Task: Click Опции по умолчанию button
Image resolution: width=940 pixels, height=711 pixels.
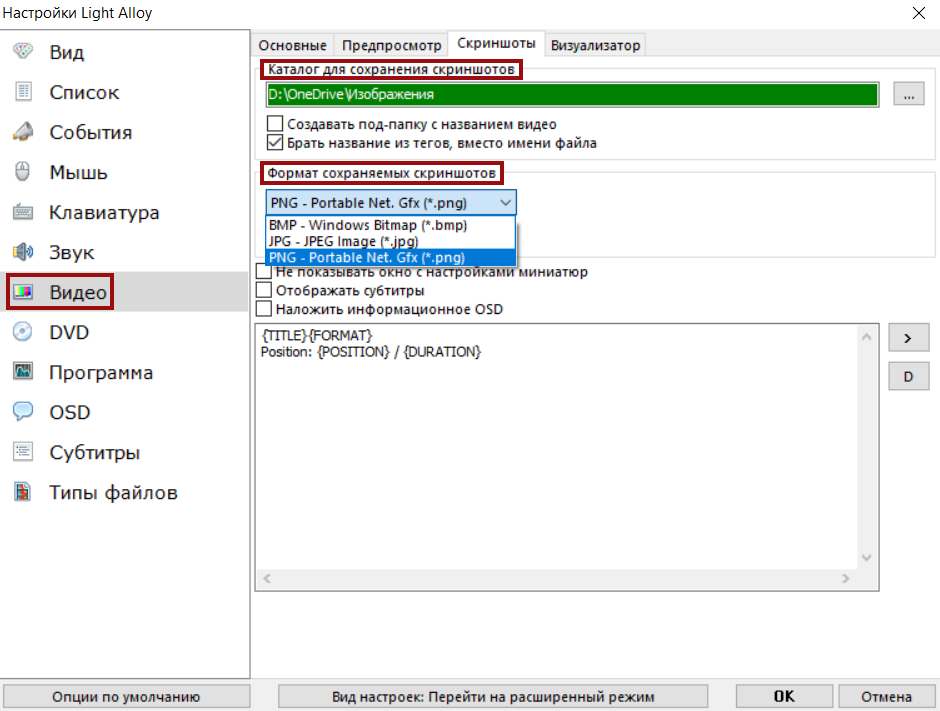Action: (126, 697)
